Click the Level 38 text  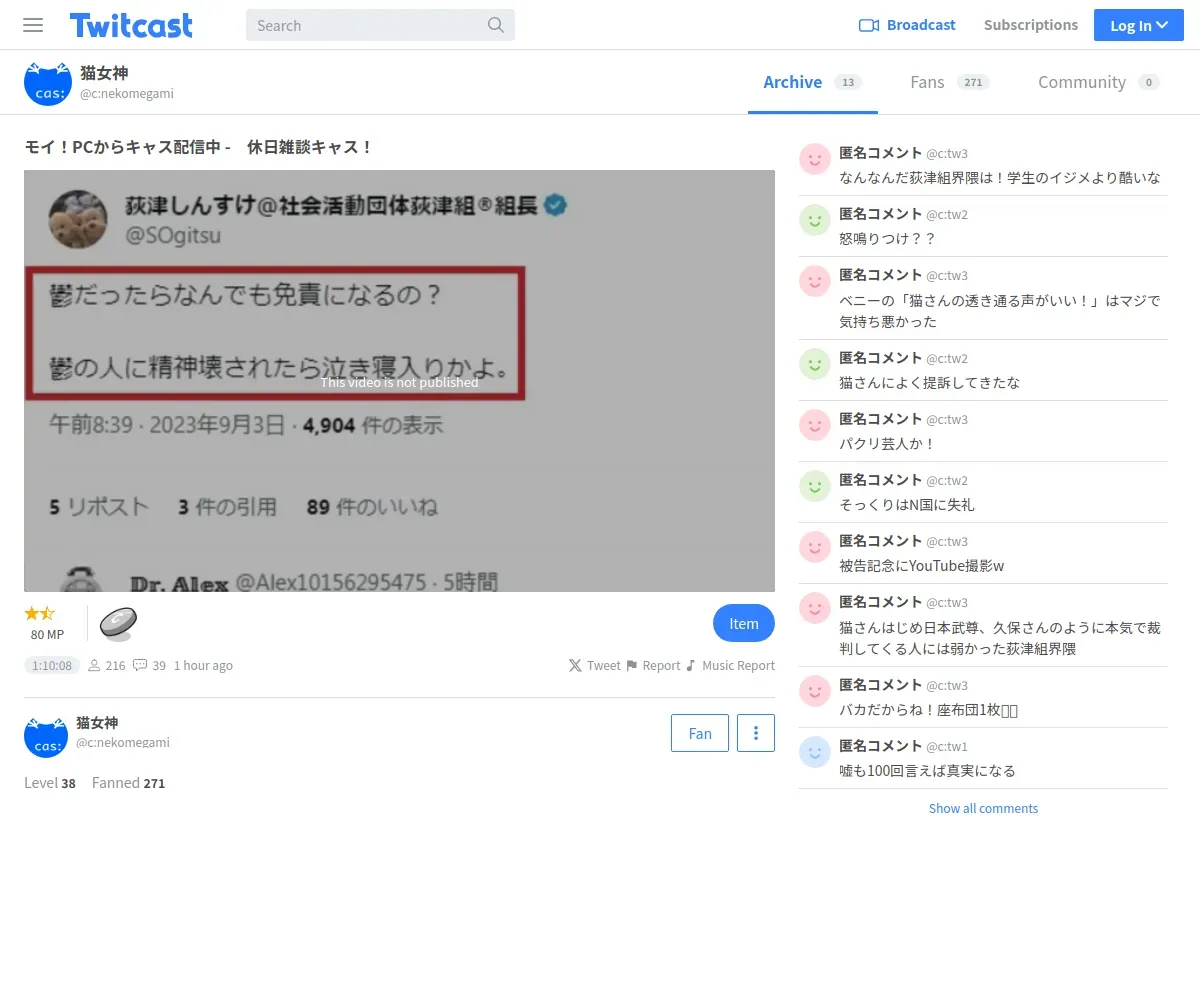(50, 783)
